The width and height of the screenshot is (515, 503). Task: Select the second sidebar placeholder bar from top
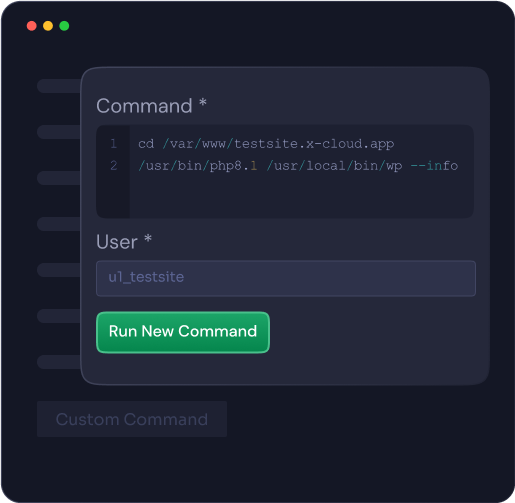[x=59, y=132]
